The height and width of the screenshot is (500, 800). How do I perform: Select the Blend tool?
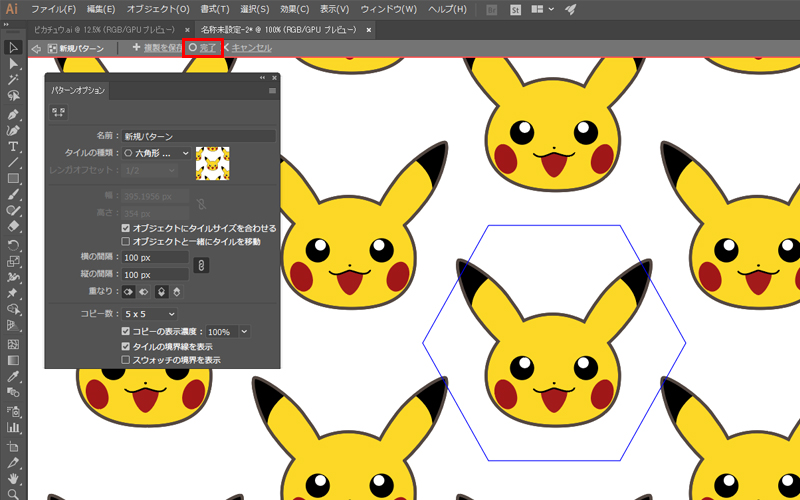point(13,392)
